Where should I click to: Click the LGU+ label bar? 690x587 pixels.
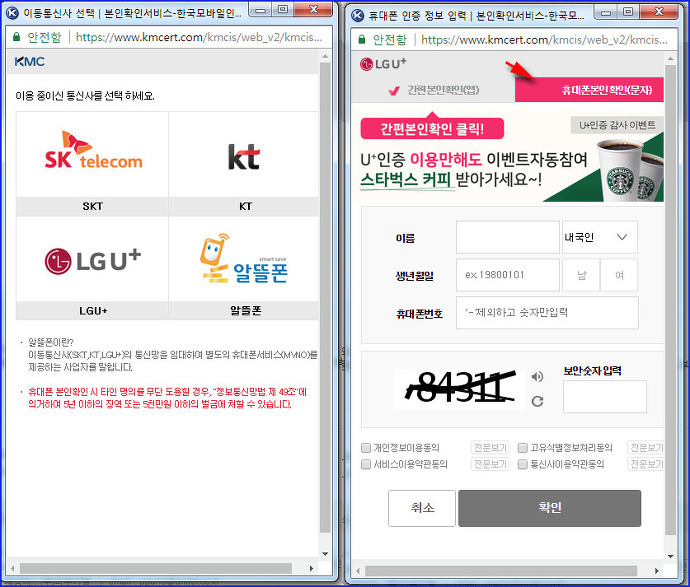92,311
